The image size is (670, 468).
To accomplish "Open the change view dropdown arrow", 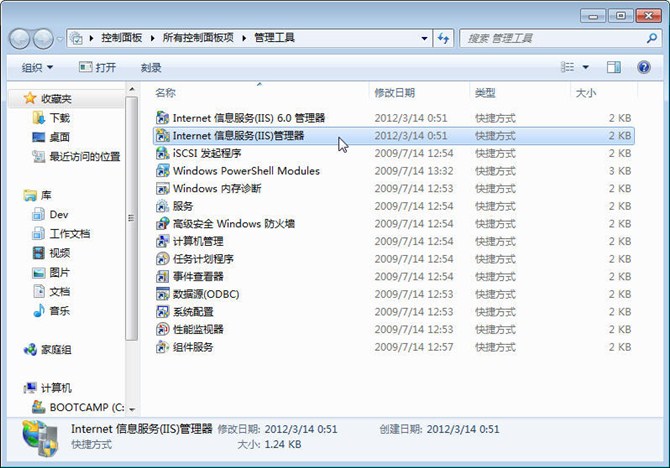I will [586, 67].
